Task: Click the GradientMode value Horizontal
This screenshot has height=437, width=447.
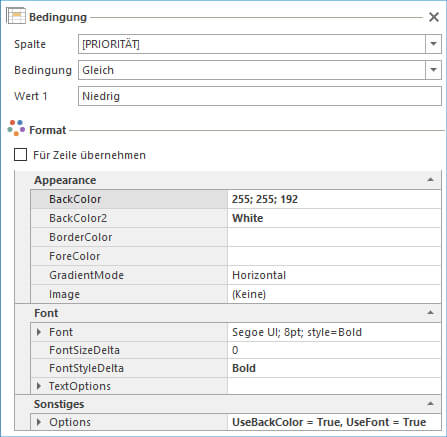Action: [259, 275]
